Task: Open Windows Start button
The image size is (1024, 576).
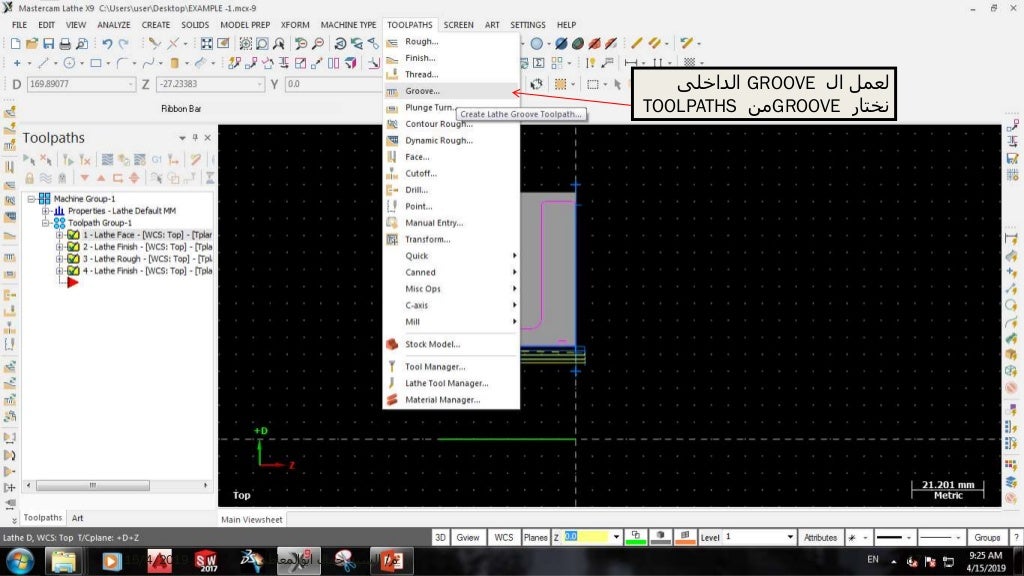Action: tap(19, 561)
